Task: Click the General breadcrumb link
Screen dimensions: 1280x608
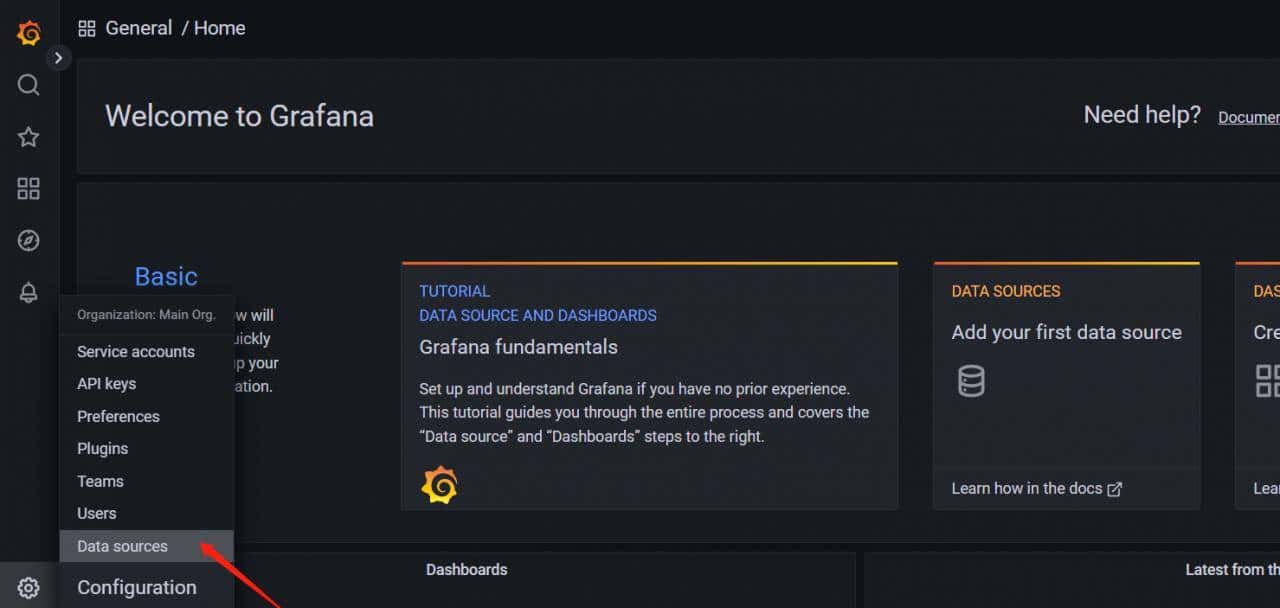Action: [138, 28]
